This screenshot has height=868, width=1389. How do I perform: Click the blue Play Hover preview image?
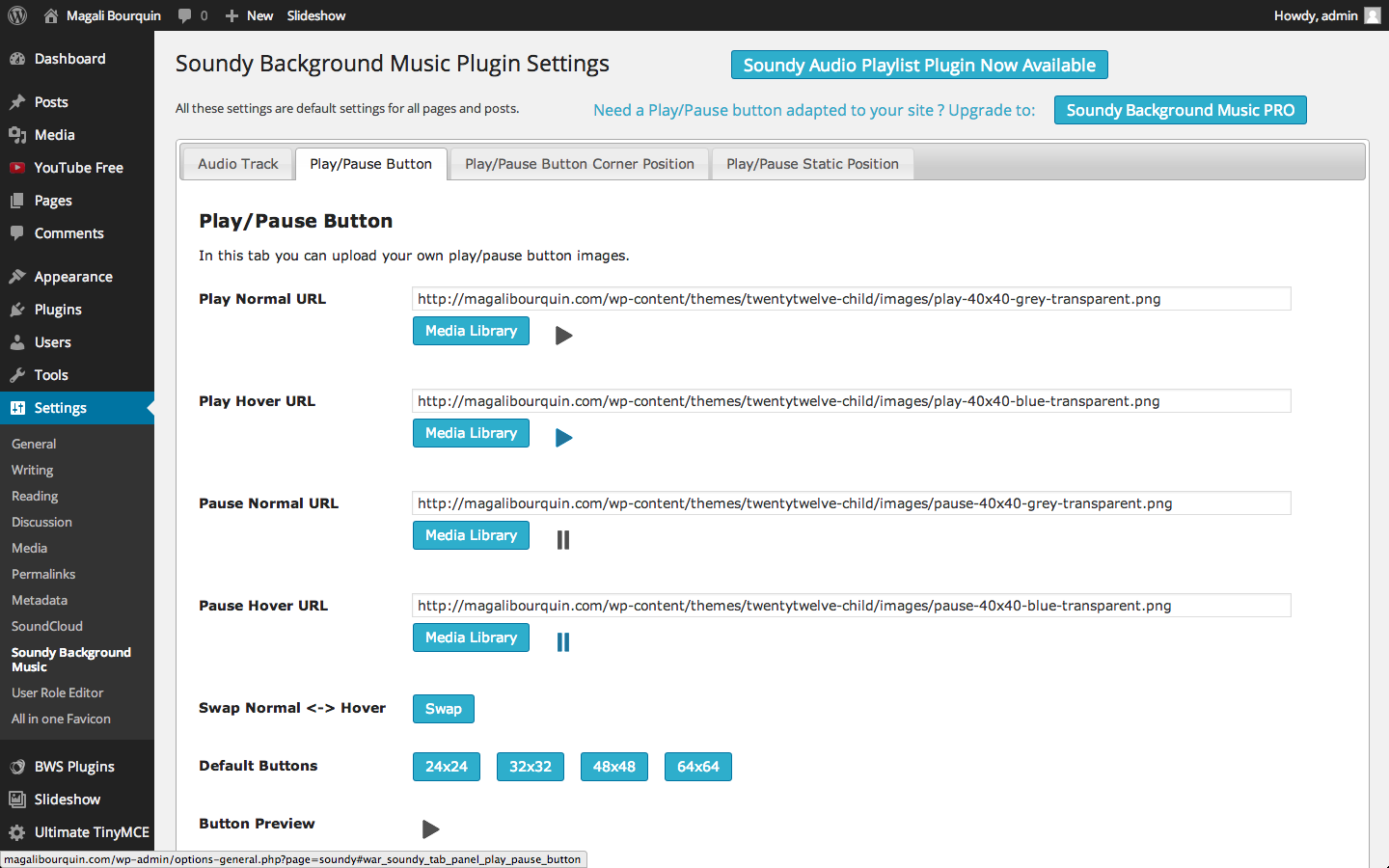pyautogui.click(x=564, y=438)
